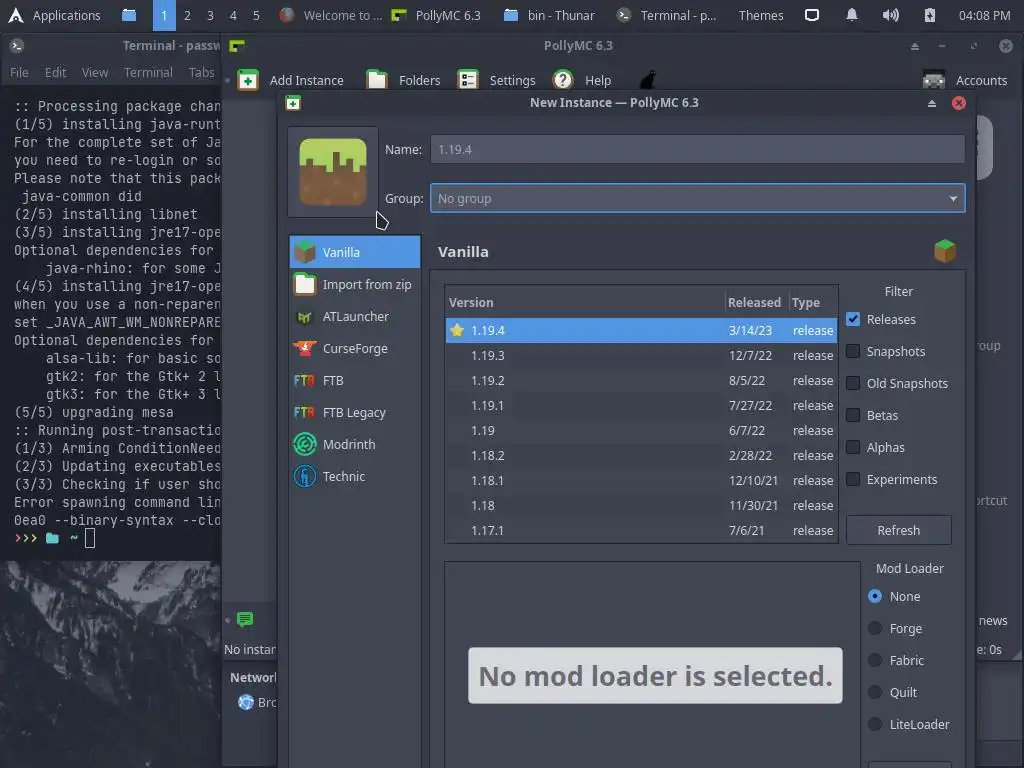The width and height of the screenshot is (1024, 768).
Task: Open the Accounts menu icon
Action: click(x=934, y=80)
